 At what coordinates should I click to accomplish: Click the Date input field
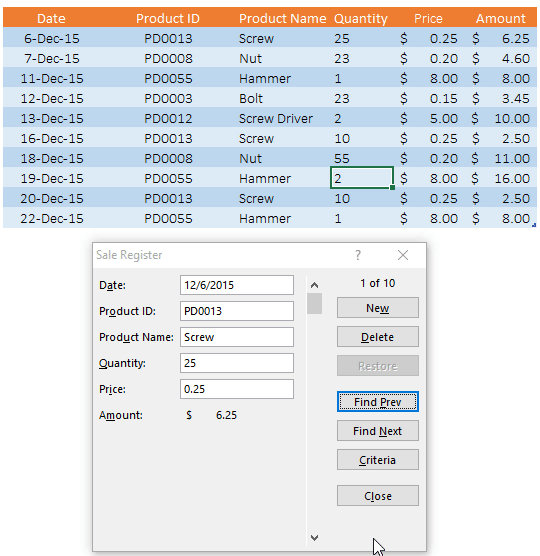coord(237,285)
